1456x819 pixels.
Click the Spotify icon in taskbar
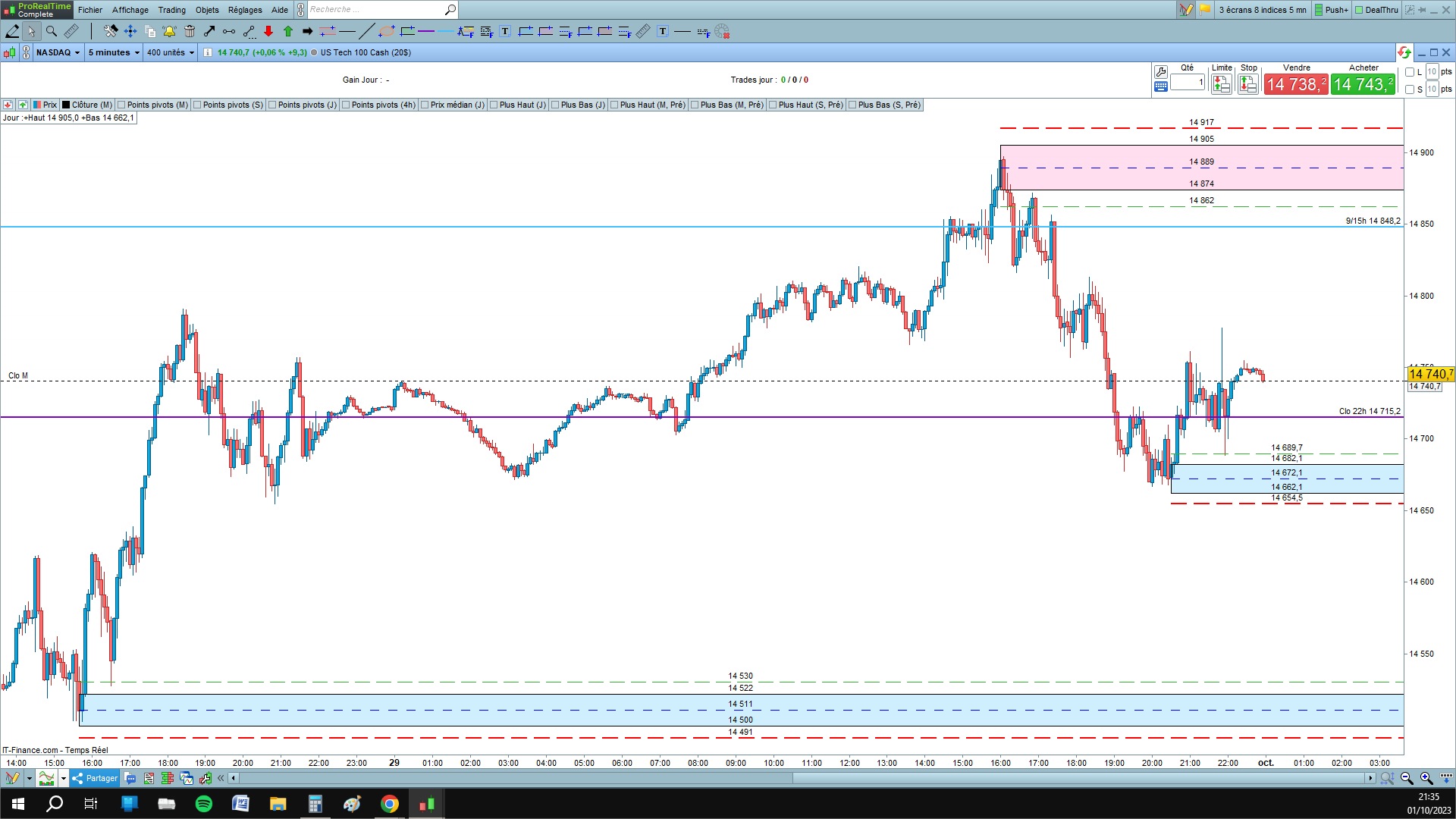click(x=204, y=804)
